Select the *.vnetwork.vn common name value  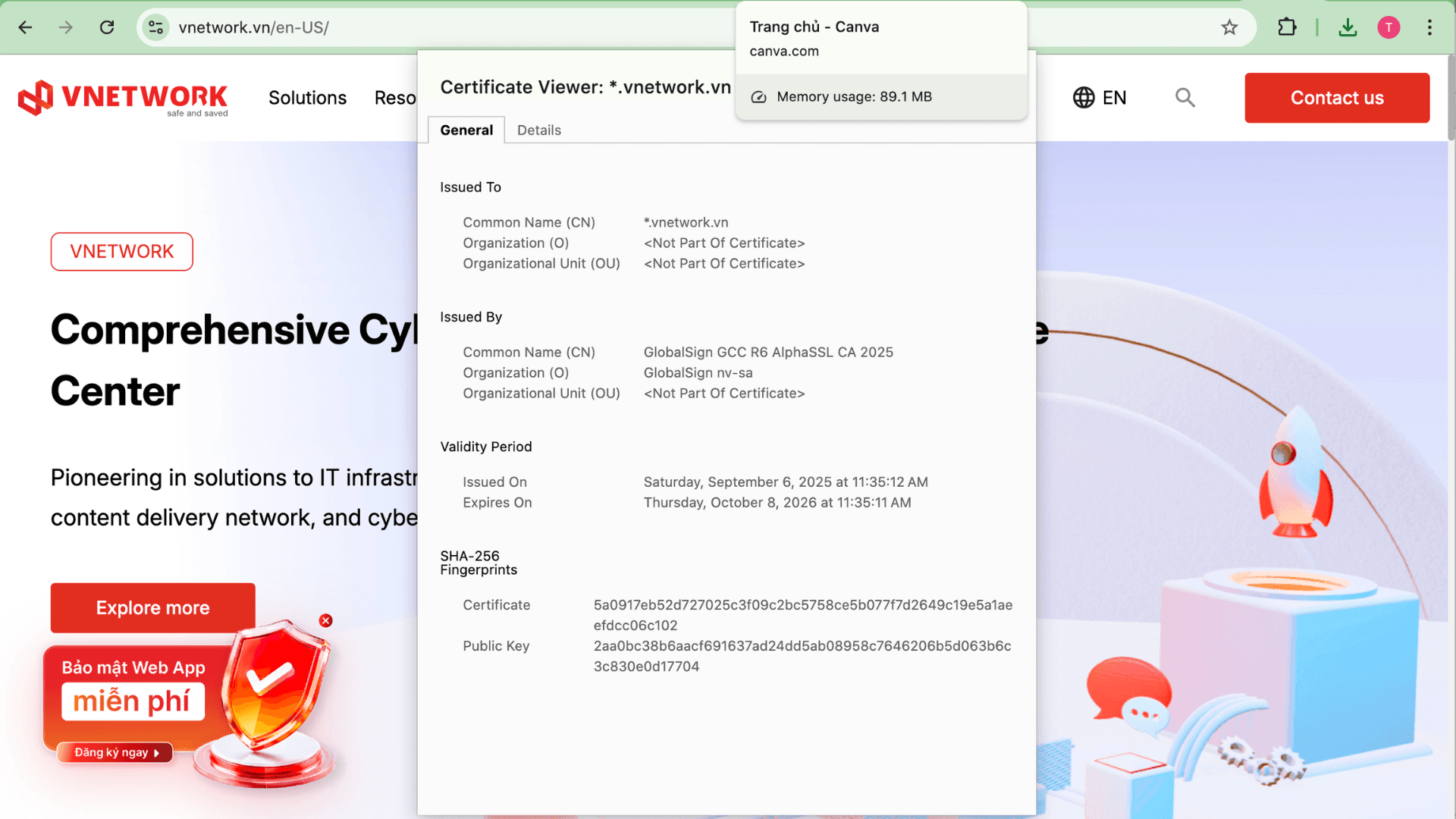click(686, 222)
